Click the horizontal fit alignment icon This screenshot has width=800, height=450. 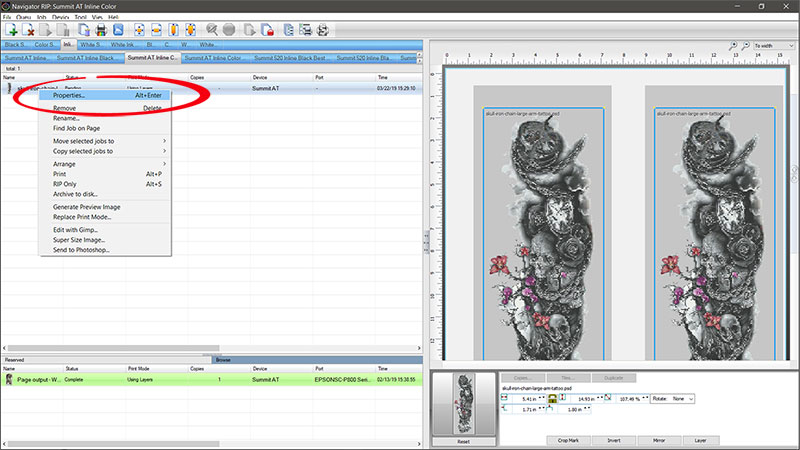157,30
